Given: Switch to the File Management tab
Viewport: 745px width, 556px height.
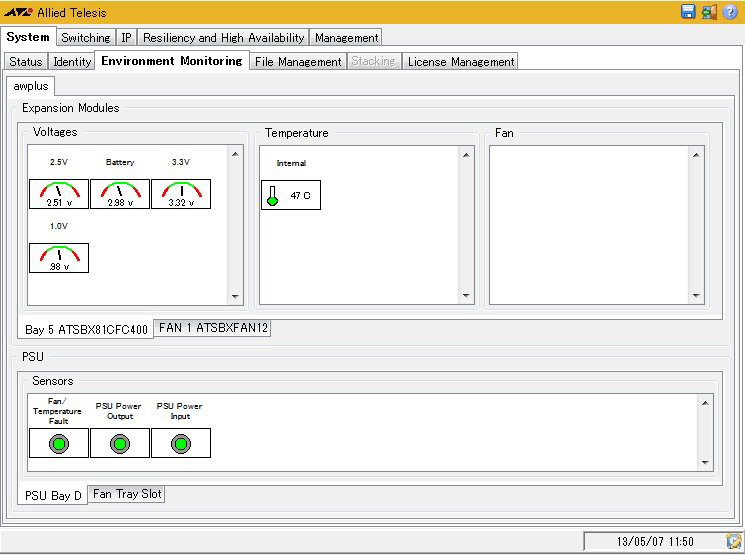Looking at the screenshot, I should click(x=298, y=62).
